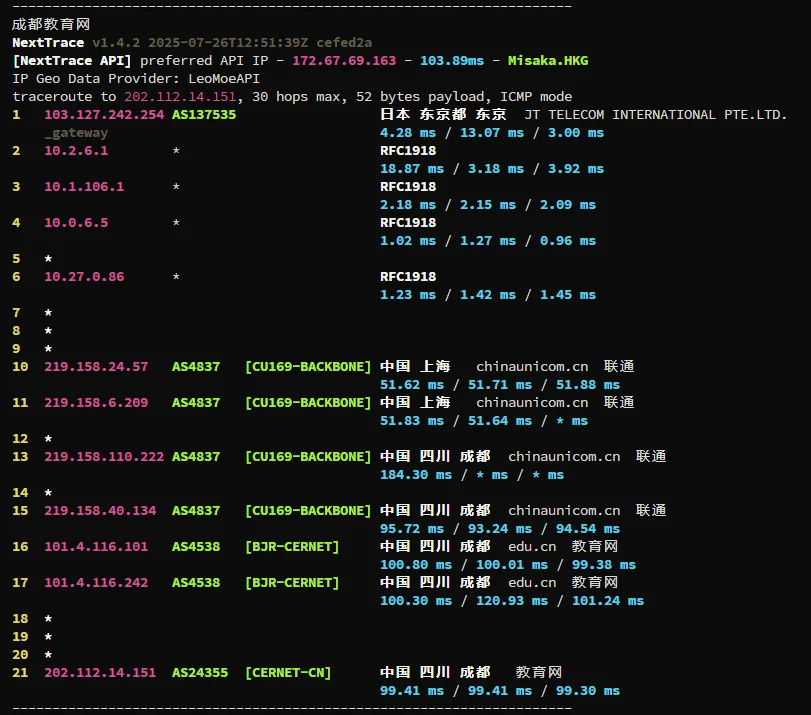Click hop 10 IP 219.158.24.57
The width and height of the screenshot is (811, 715).
click(x=96, y=366)
